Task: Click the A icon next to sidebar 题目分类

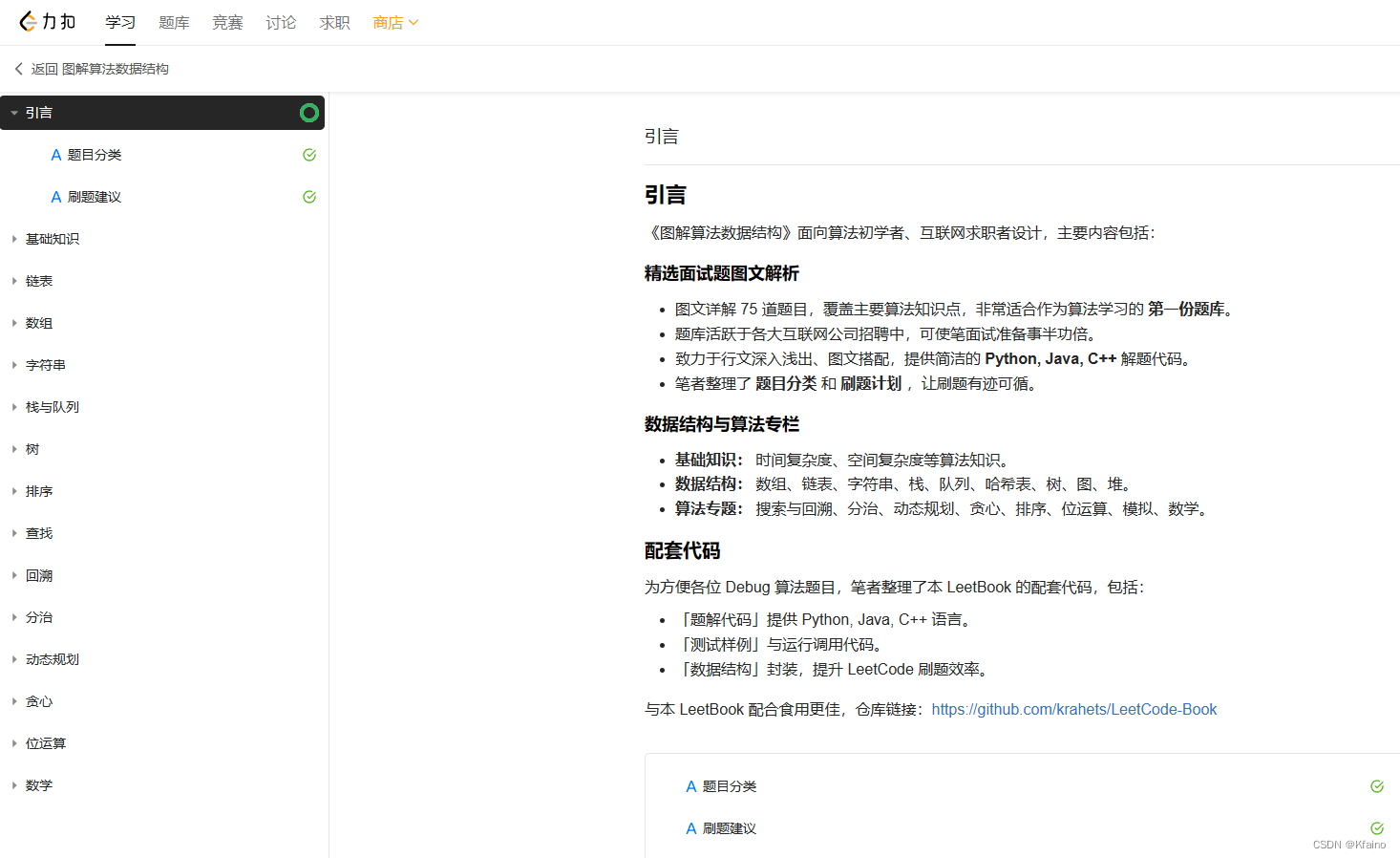Action: pos(56,155)
